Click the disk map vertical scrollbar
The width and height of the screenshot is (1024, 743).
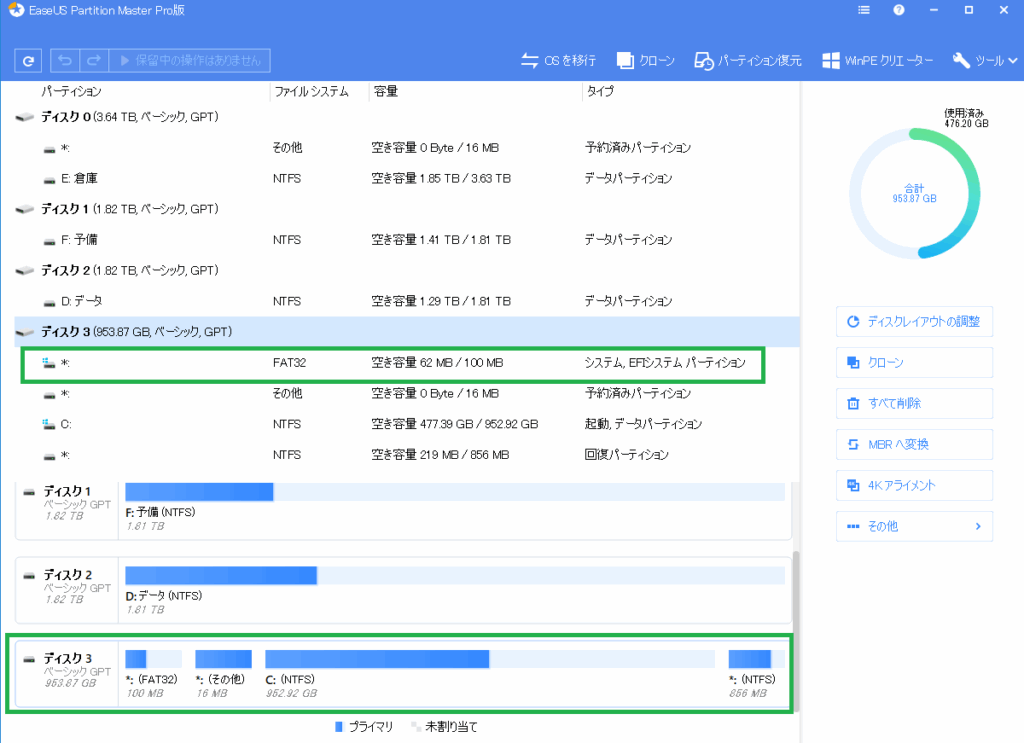pyautogui.click(x=794, y=620)
